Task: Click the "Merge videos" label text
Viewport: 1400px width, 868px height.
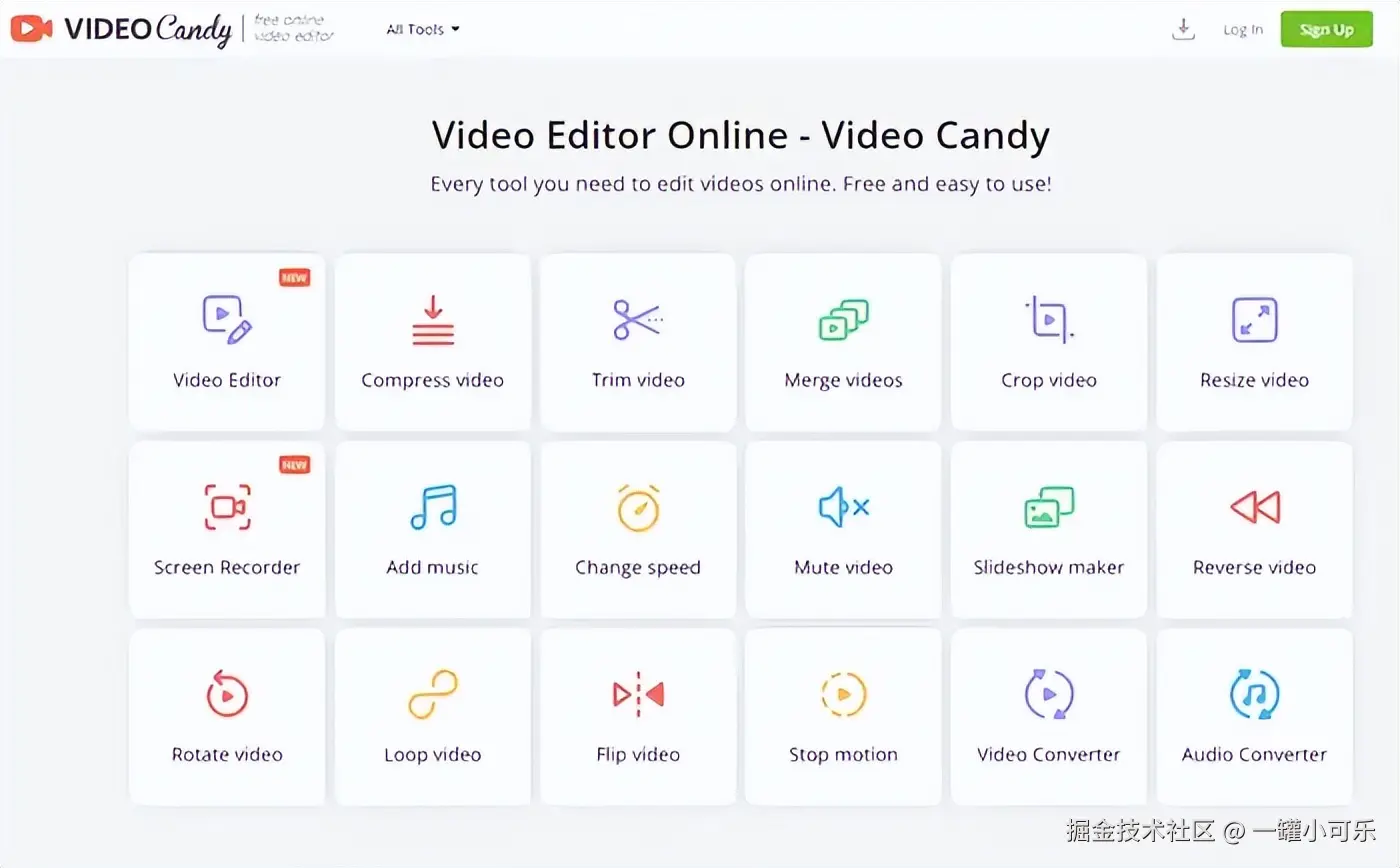Action: click(844, 380)
